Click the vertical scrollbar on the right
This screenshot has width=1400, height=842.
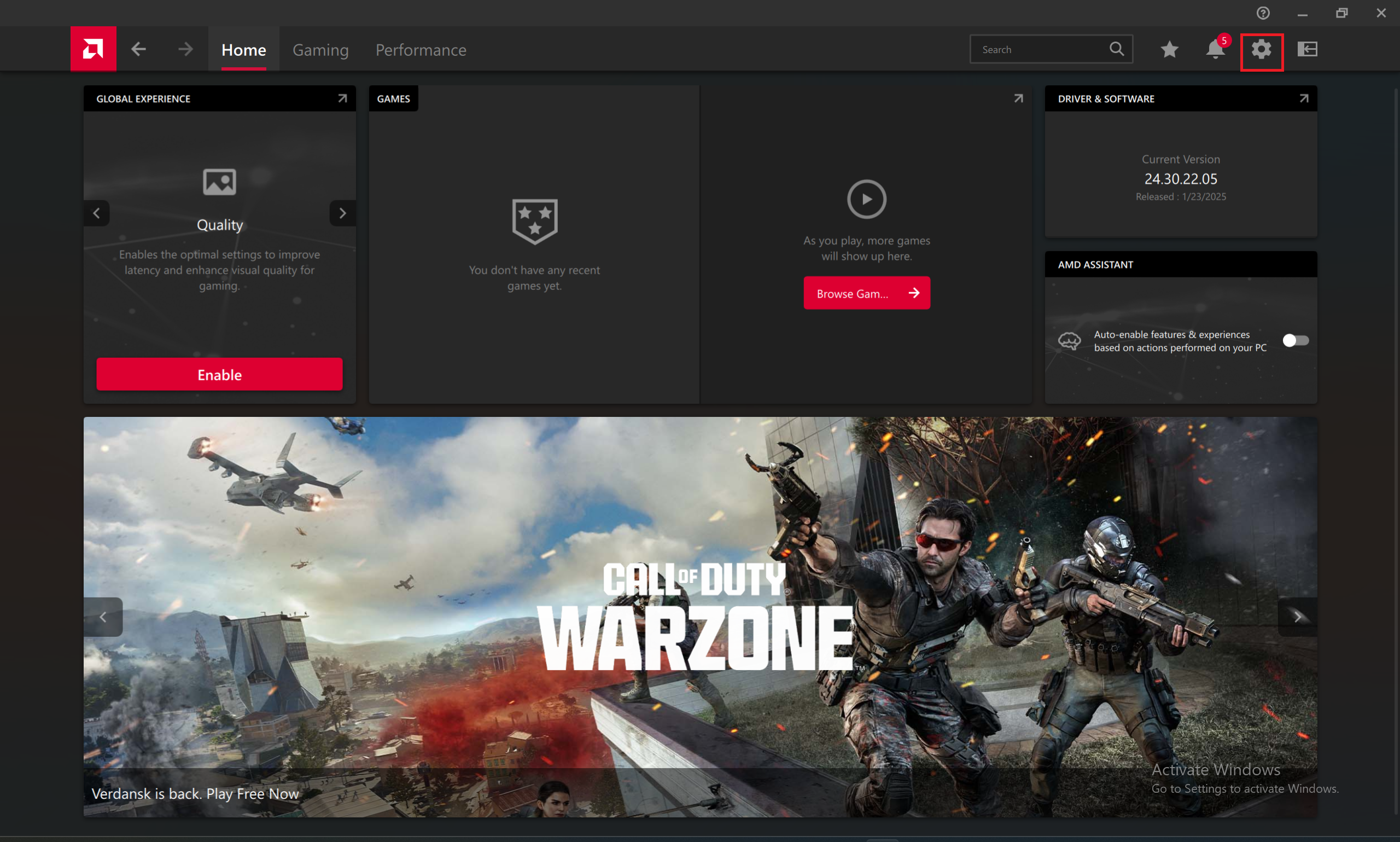[x=1396, y=451]
